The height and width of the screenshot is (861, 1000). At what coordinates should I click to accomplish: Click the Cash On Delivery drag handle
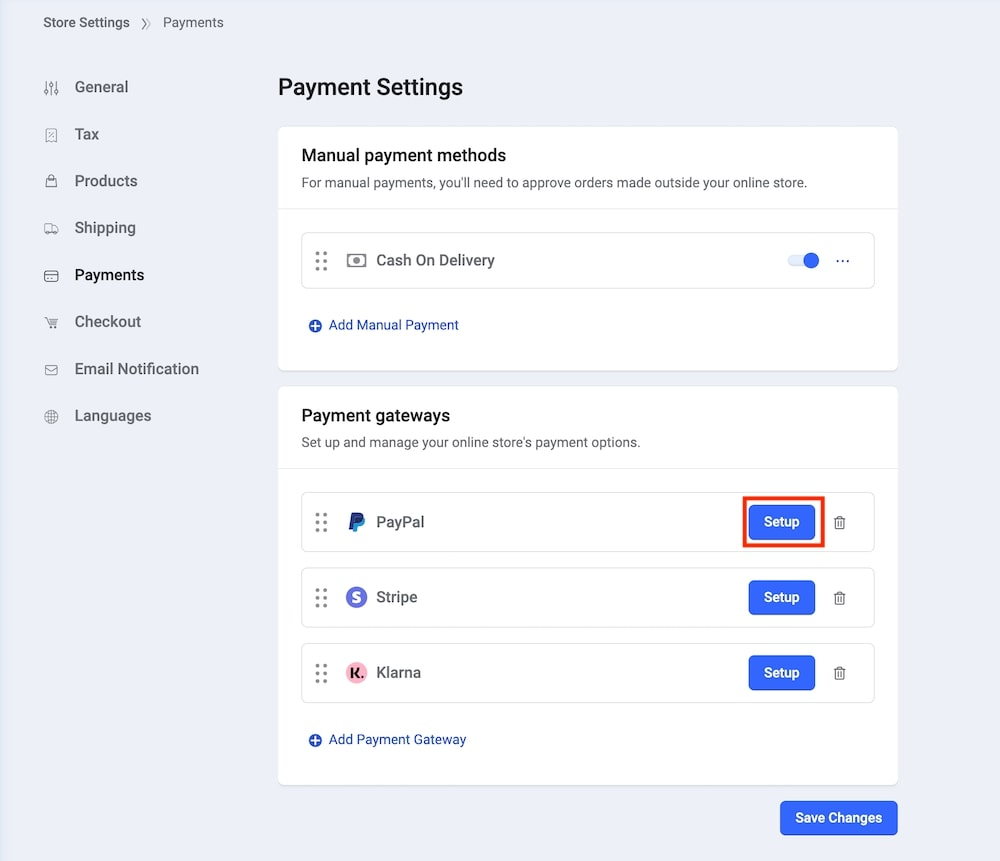coord(321,261)
